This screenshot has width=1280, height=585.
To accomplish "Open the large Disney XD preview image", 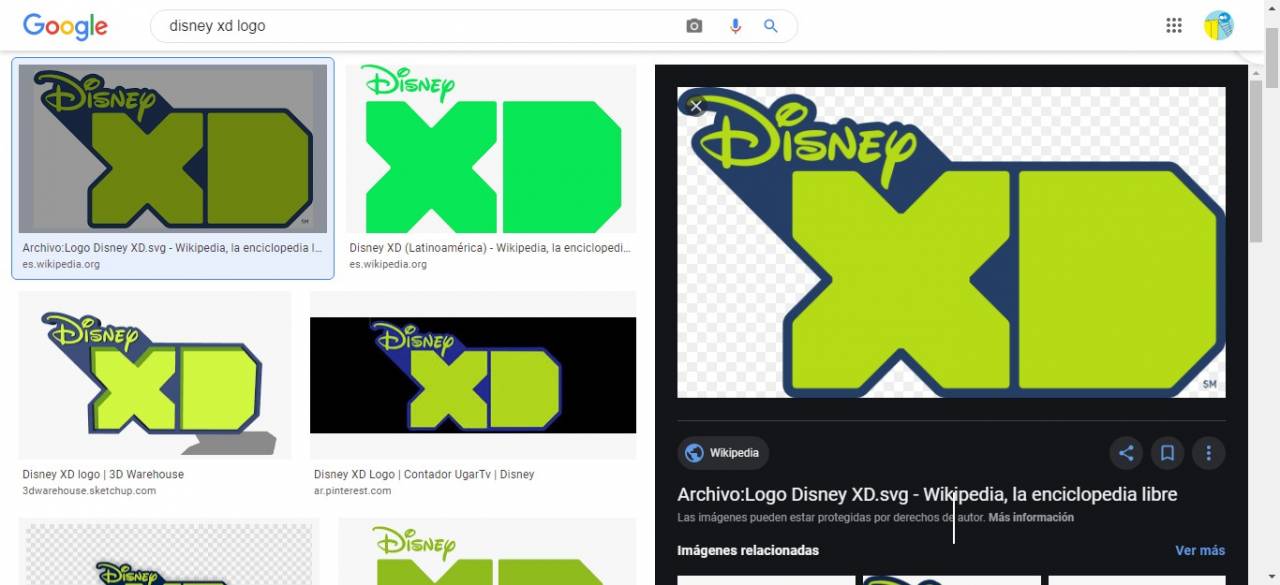I will coord(951,242).
